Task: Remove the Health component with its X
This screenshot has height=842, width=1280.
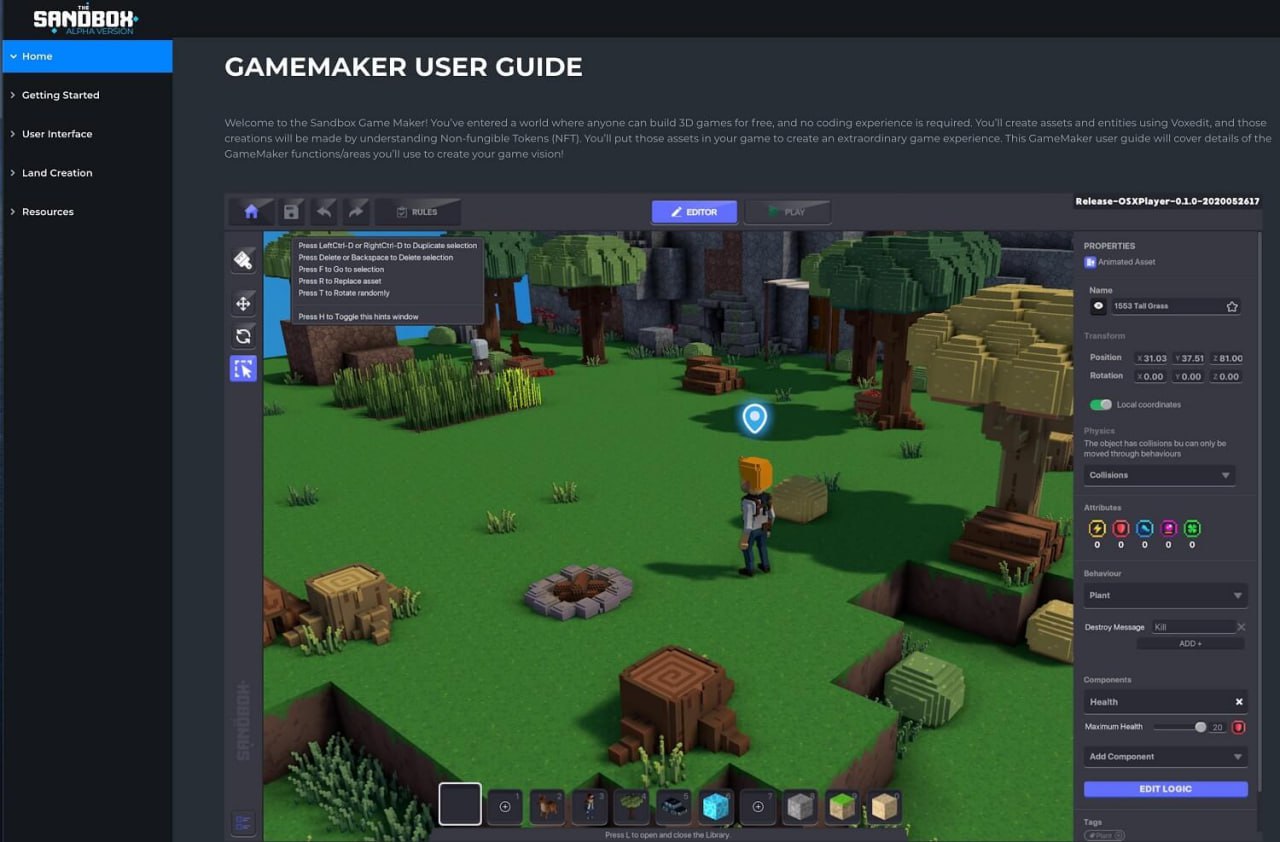Action: 1239,702
